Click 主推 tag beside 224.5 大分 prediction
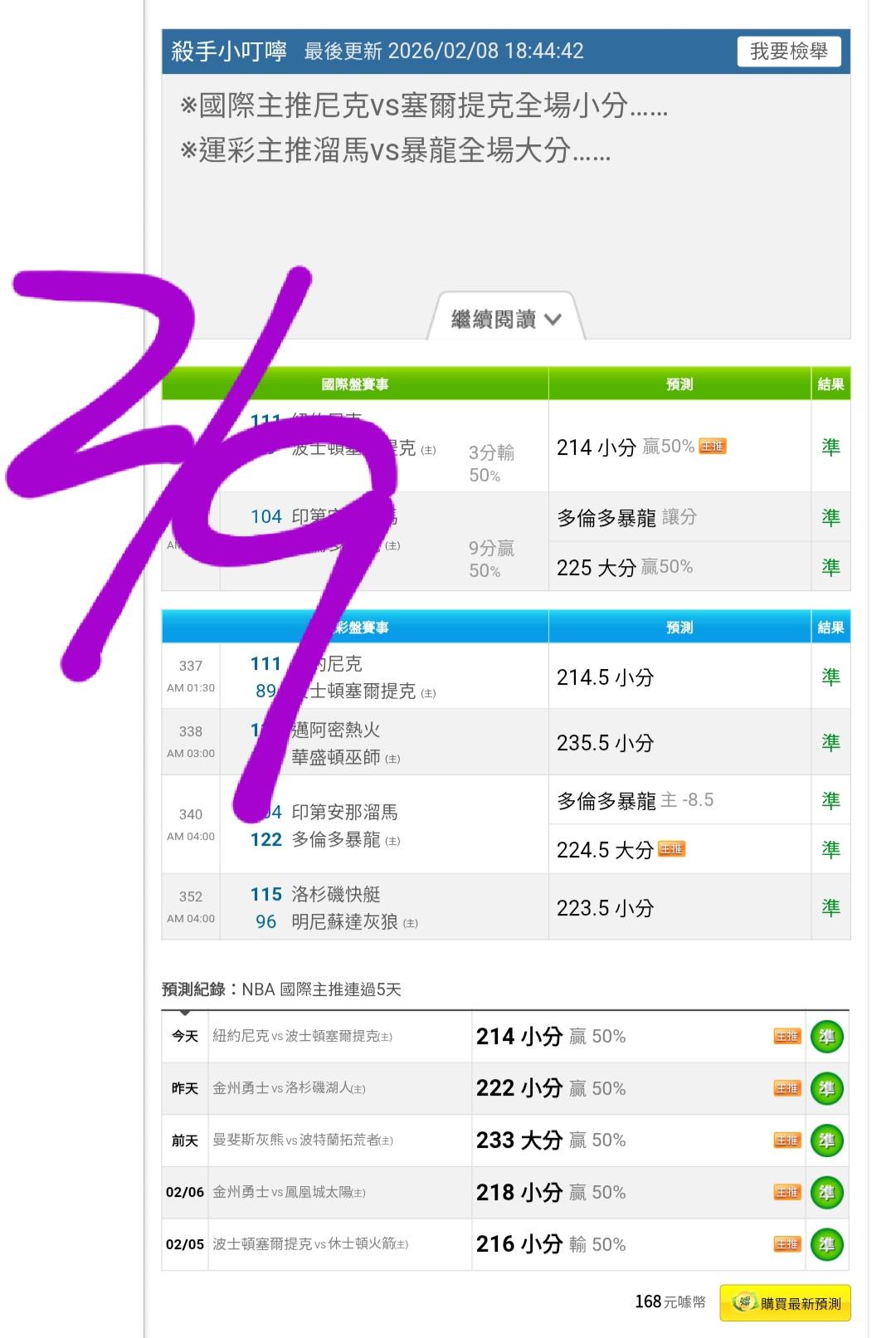This screenshot has height=1338, width=896. click(671, 849)
